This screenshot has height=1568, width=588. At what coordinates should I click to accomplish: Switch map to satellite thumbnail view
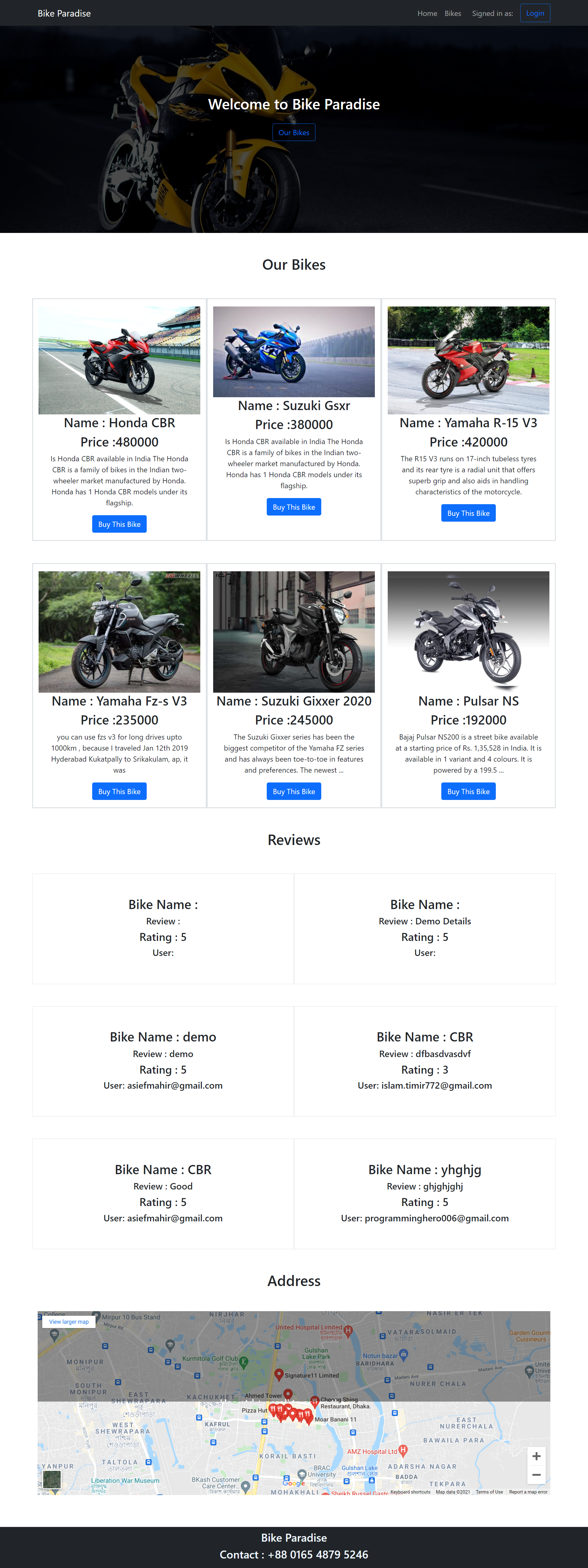tap(52, 1480)
